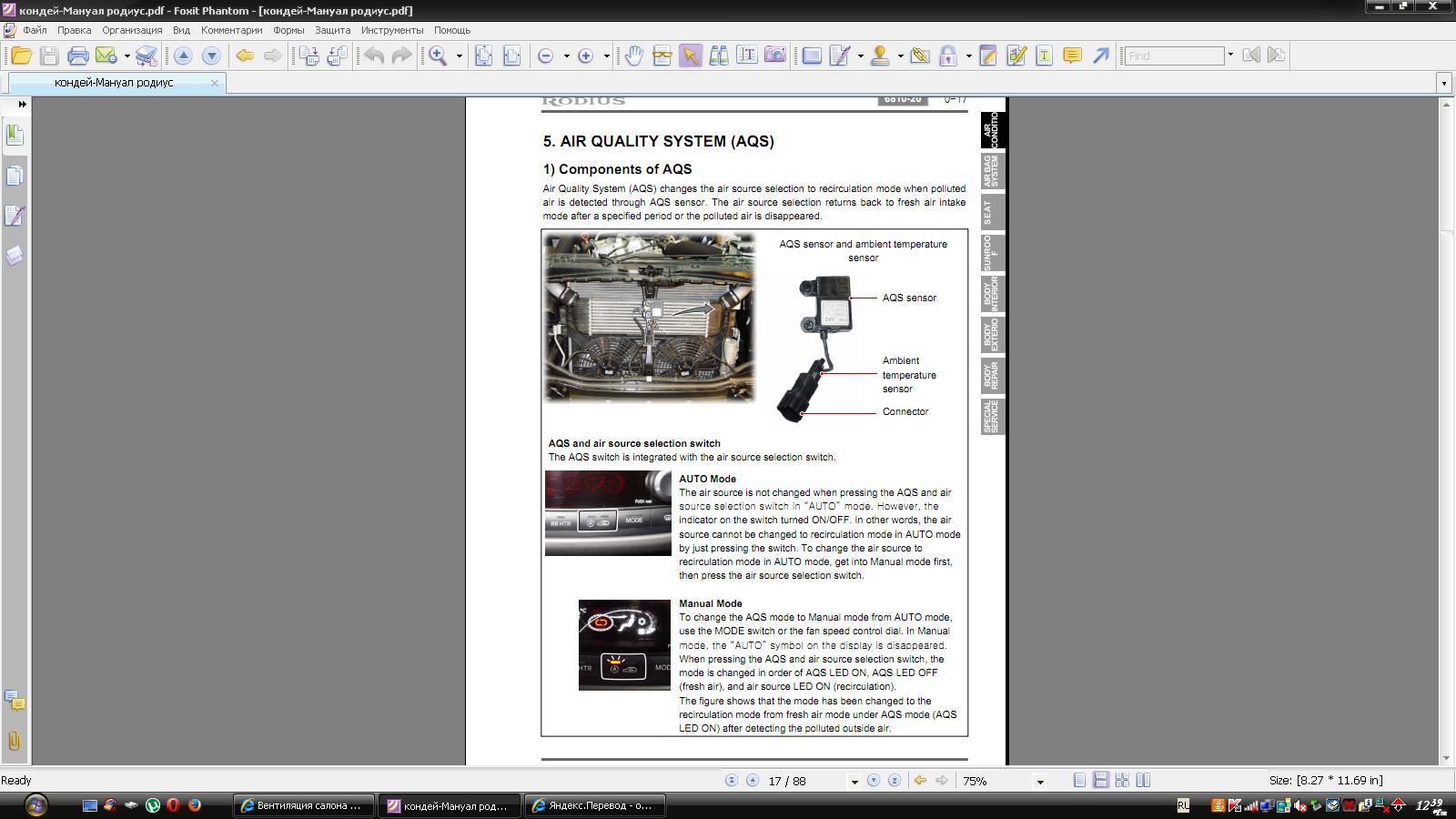Click the yellow Note comment tool
1456x819 pixels.
click(1072, 56)
